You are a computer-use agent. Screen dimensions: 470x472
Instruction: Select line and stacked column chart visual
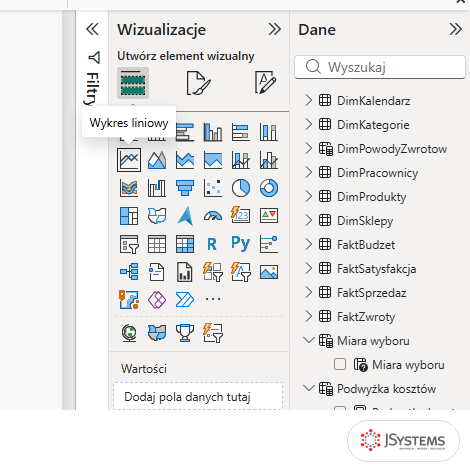point(241,160)
